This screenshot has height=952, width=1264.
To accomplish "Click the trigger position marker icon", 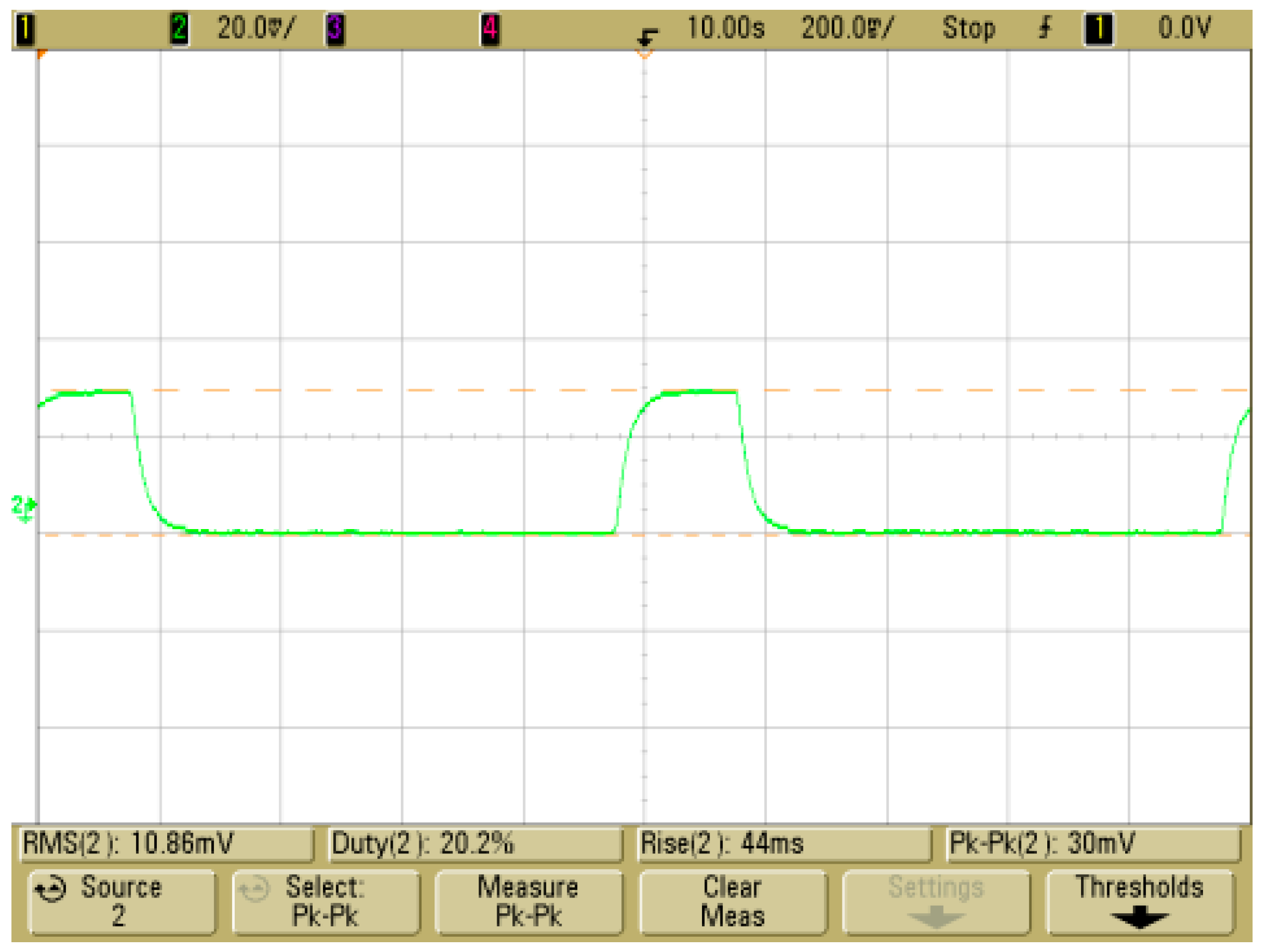I will (x=648, y=39).
